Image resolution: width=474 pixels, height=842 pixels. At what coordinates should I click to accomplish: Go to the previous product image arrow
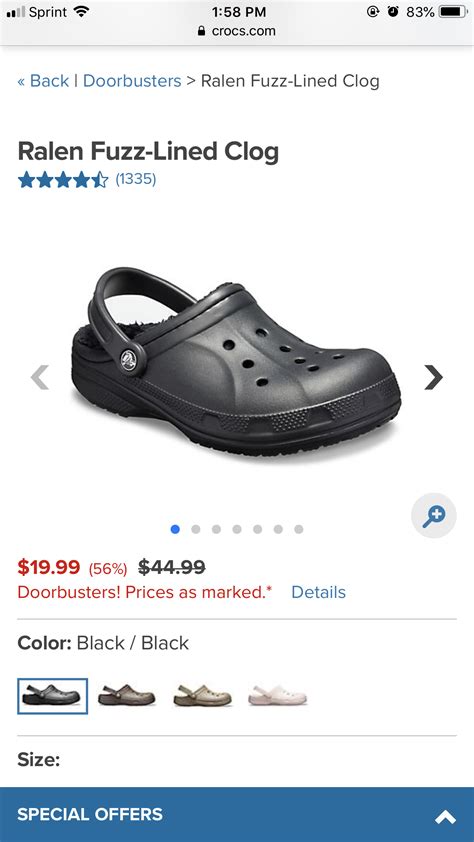(x=40, y=377)
